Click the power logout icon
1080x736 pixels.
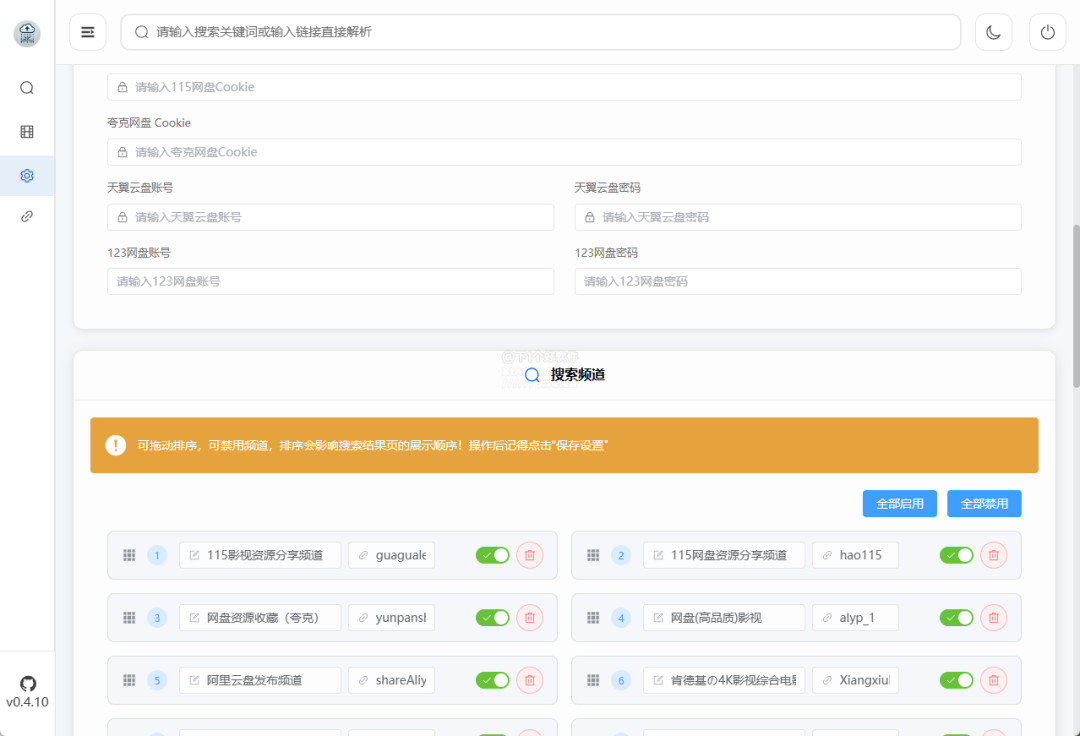tap(1047, 32)
